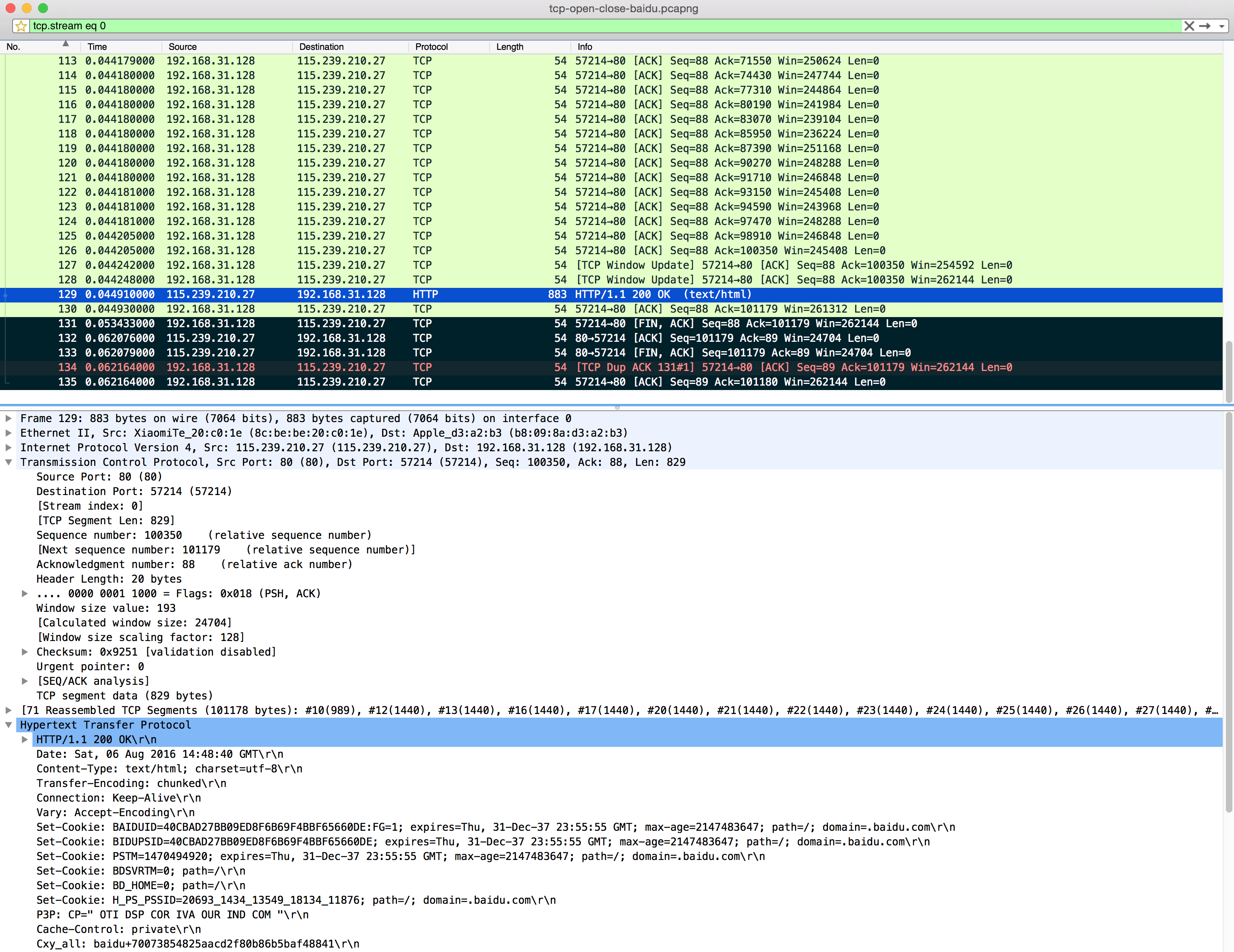Image resolution: width=1234 pixels, height=952 pixels.
Task: Apply the display filter using the arrow icon
Action: [1205, 26]
